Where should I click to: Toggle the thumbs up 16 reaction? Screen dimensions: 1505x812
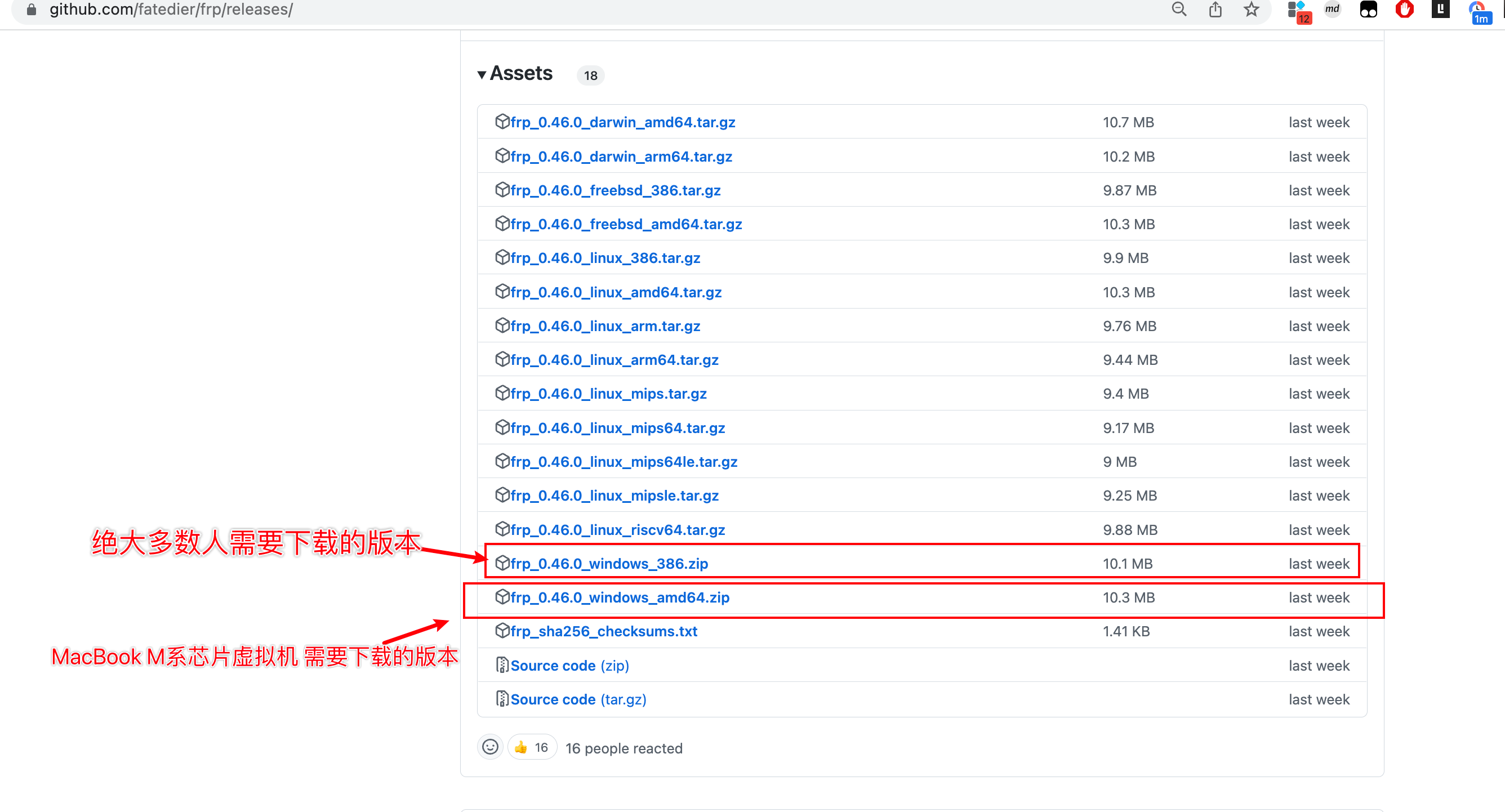click(532, 747)
